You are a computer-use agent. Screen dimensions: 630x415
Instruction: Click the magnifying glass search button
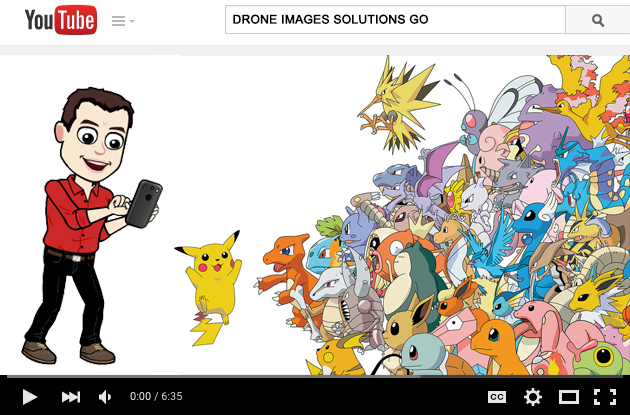tap(597, 20)
